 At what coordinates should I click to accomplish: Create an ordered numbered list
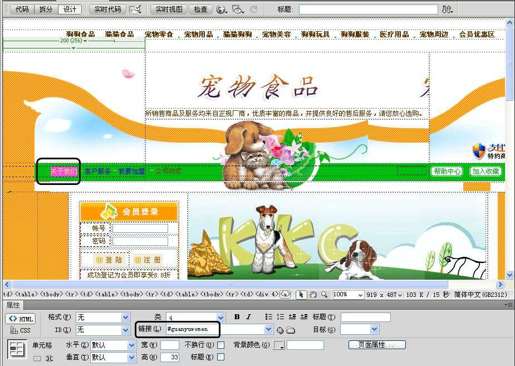(280, 317)
